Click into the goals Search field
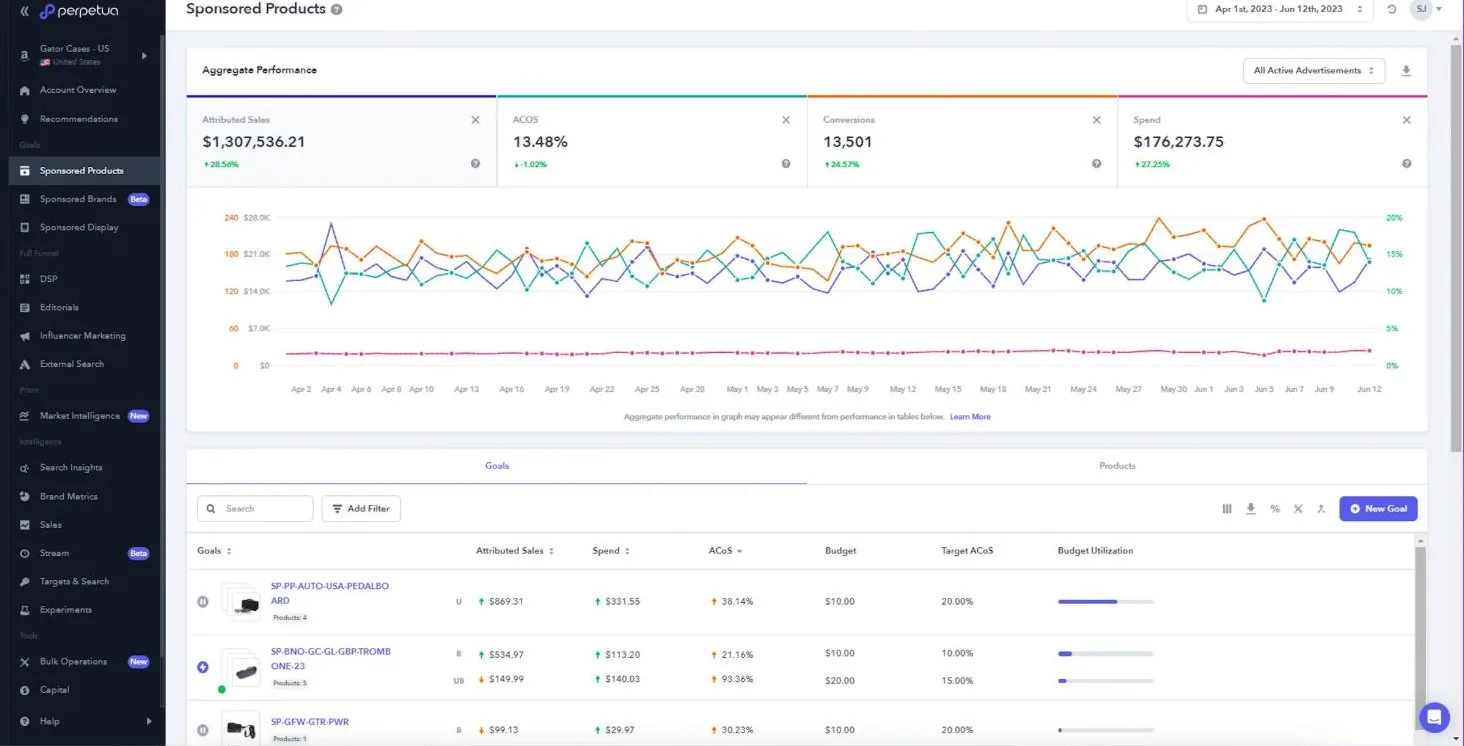The width and height of the screenshot is (1464, 746). 255,509
